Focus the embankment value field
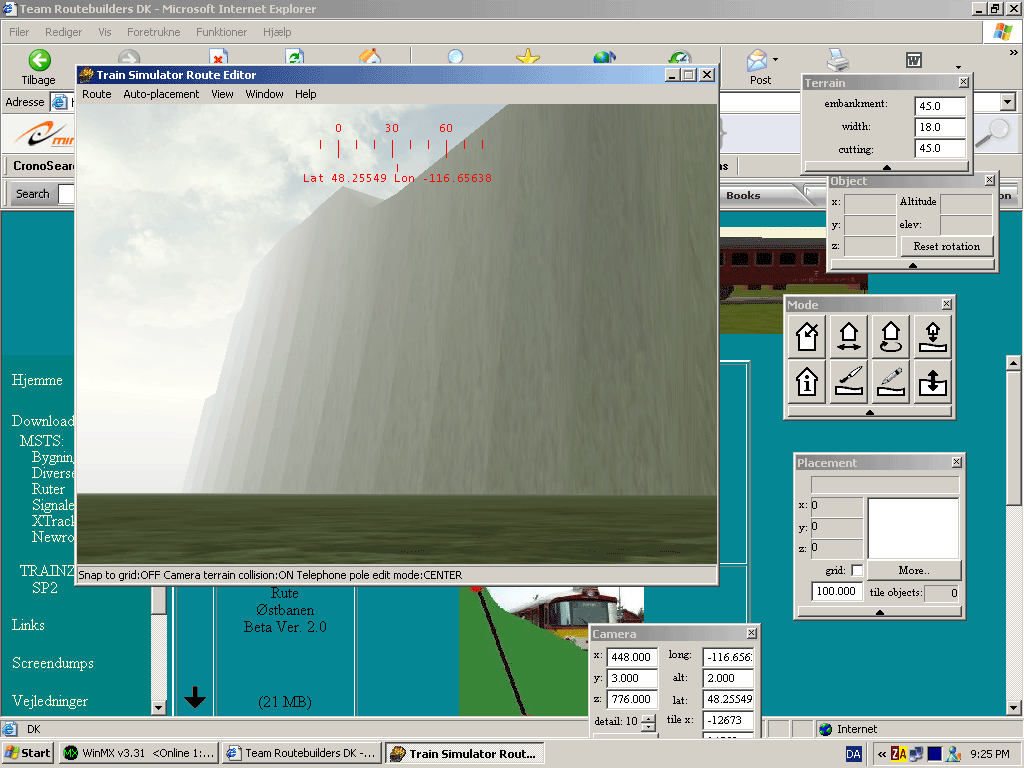1024x768 pixels. click(x=939, y=106)
